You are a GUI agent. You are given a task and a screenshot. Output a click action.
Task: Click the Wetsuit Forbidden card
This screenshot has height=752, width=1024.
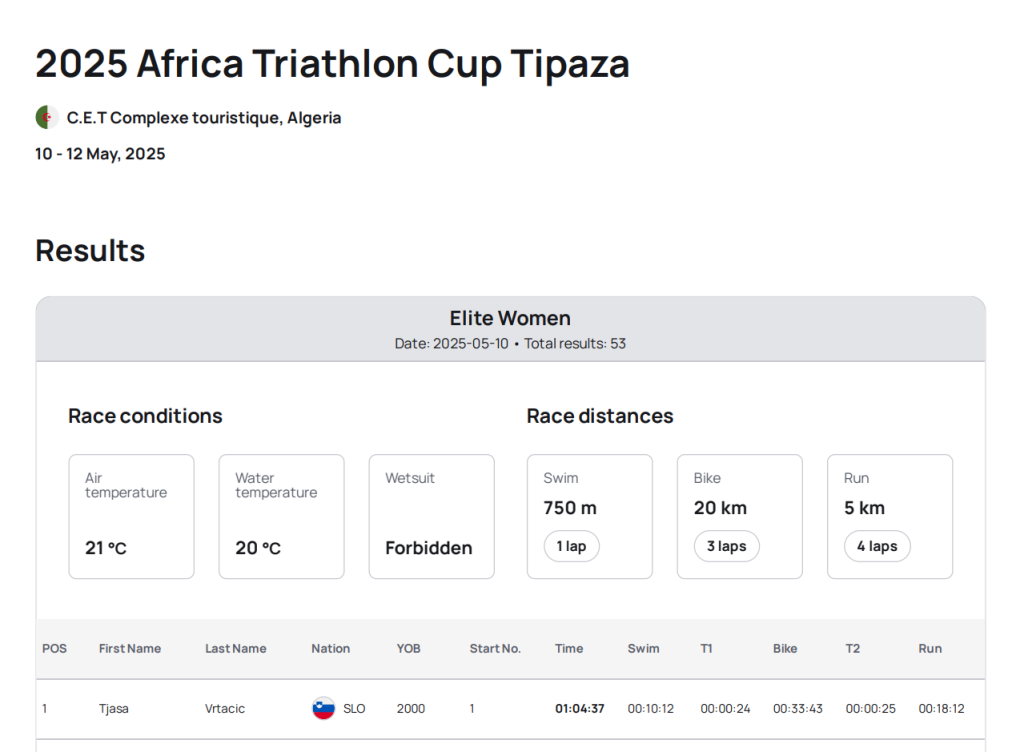(431, 516)
